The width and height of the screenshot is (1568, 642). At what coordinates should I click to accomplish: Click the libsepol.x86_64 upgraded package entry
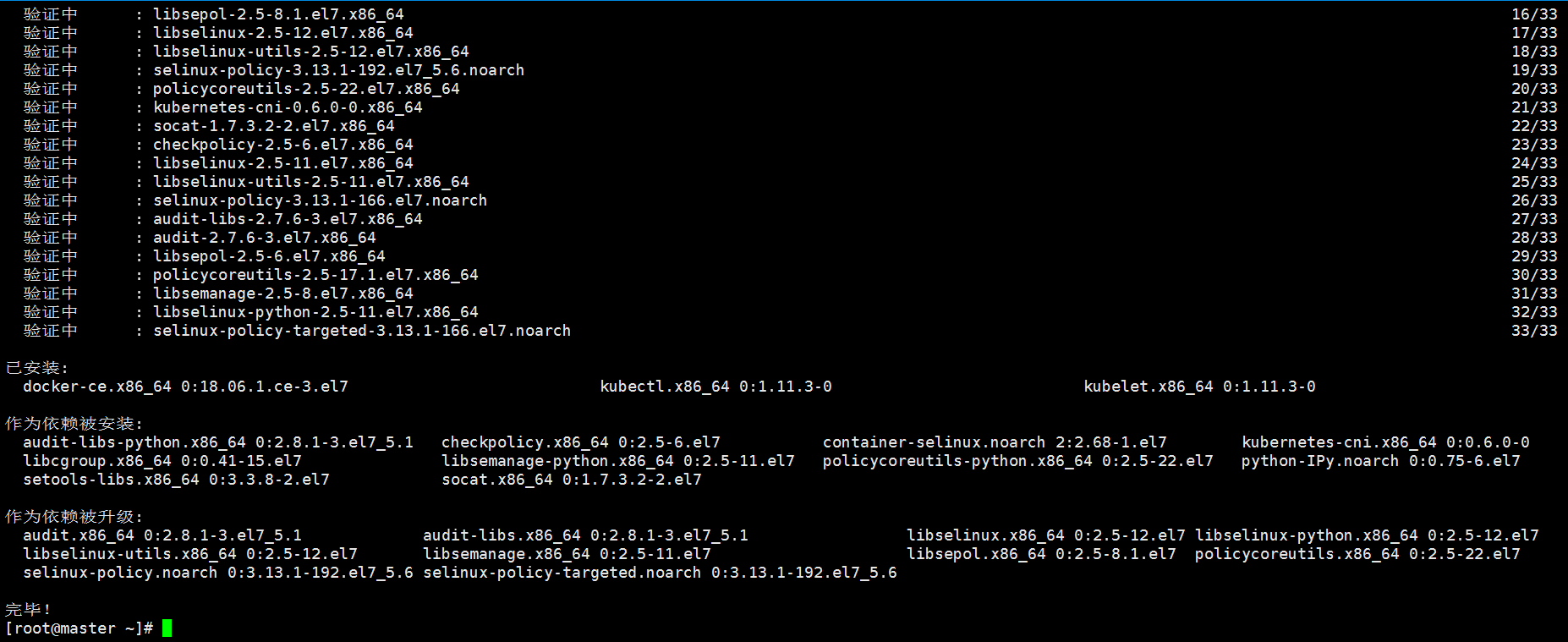pyautogui.click(x=1041, y=554)
